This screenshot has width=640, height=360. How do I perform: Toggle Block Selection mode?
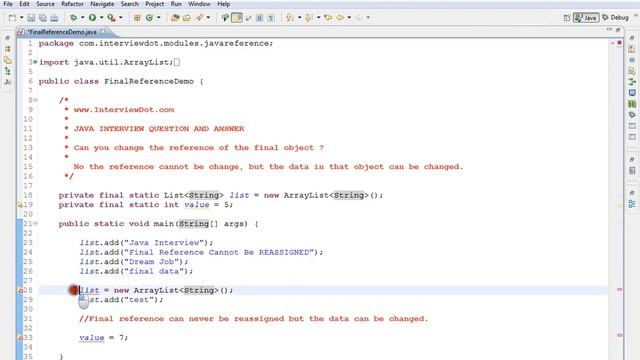point(260,18)
